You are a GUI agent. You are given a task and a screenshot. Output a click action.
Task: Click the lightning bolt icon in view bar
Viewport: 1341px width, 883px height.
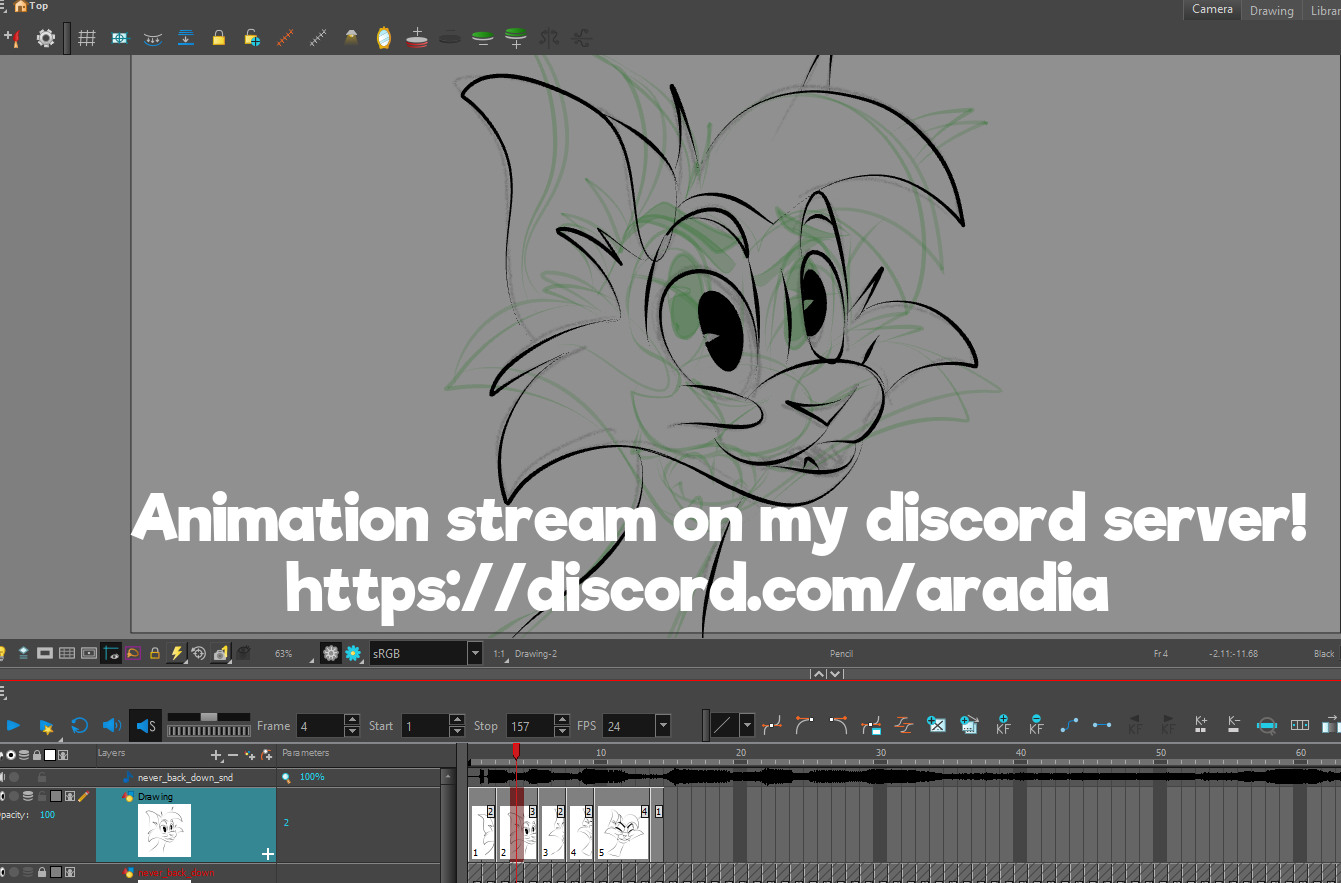pyautogui.click(x=177, y=653)
